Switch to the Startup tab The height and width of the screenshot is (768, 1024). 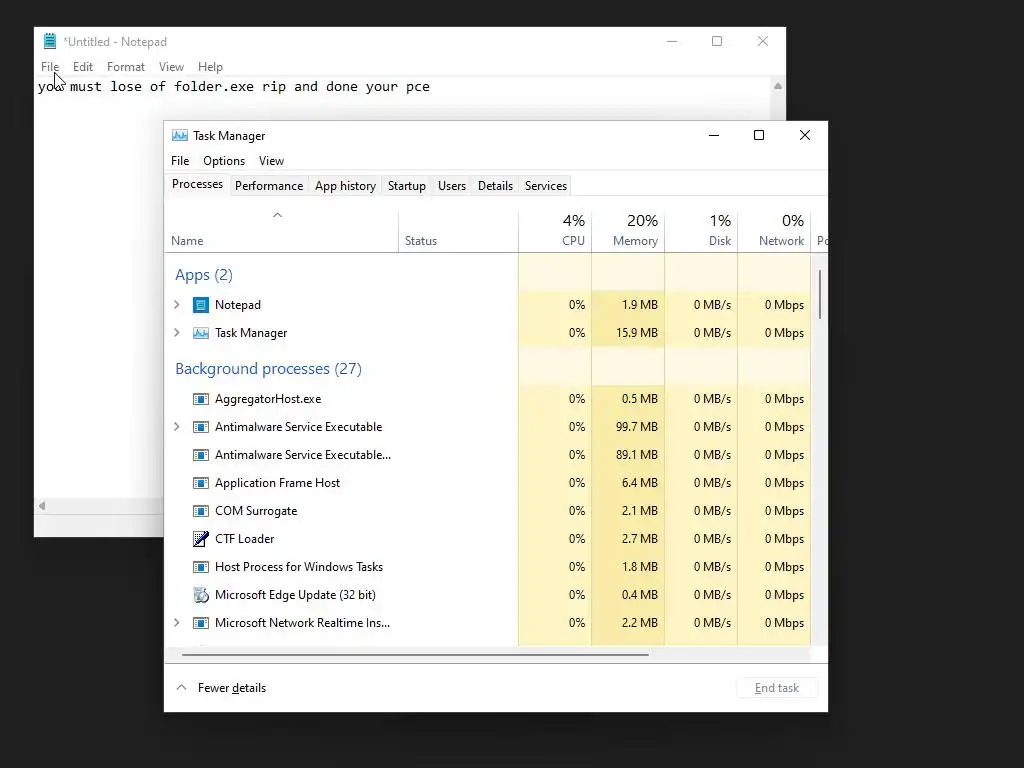[x=407, y=186]
